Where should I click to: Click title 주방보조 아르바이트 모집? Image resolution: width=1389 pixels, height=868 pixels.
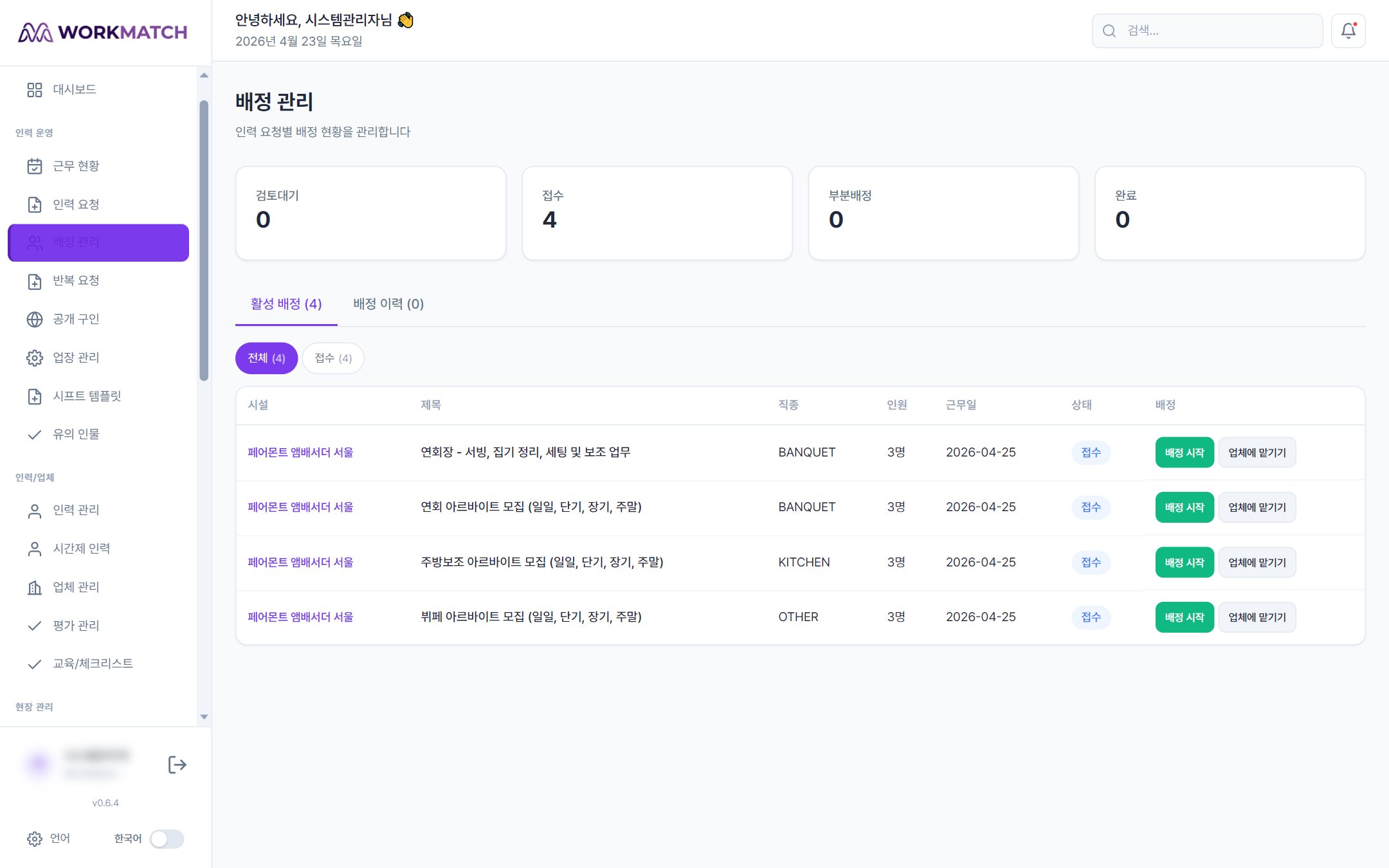pyautogui.click(x=542, y=563)
